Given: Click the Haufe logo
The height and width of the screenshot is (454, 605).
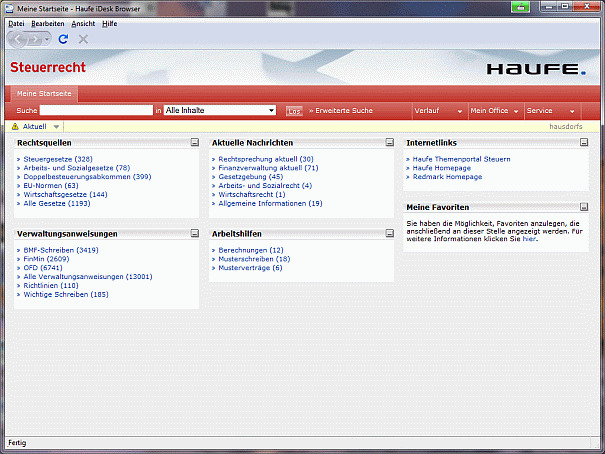Looking at the screenshot, I should coord(536,69).
